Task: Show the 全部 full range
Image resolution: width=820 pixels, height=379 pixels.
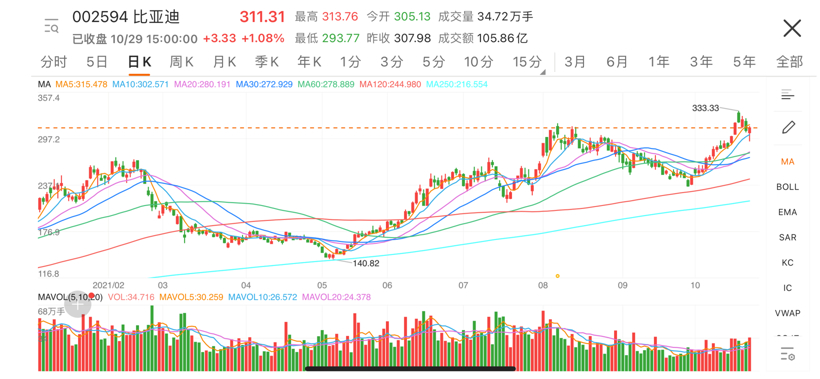Action: 789,62
